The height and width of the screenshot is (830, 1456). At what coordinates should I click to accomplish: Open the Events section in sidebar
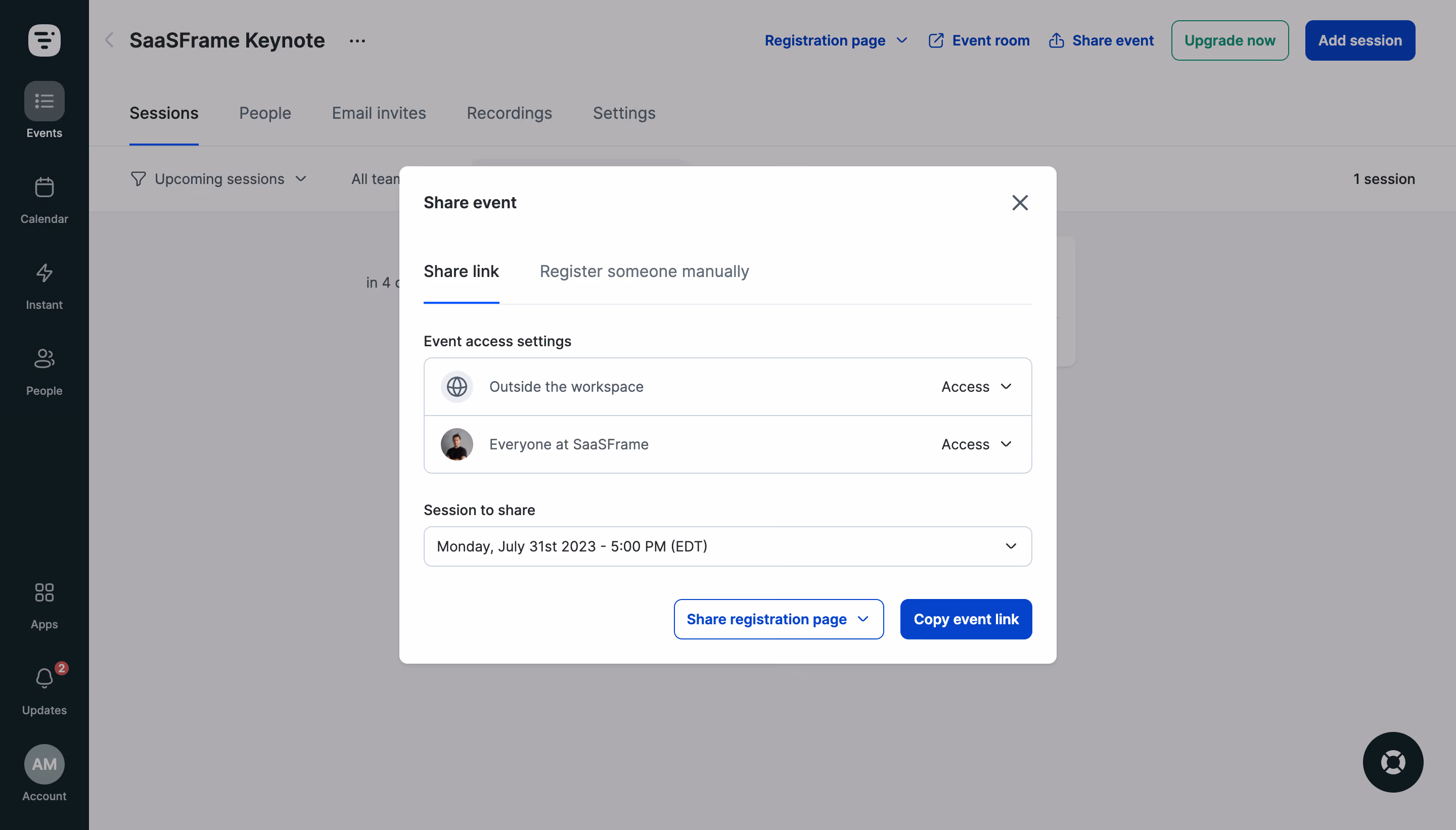pos(44,110)
